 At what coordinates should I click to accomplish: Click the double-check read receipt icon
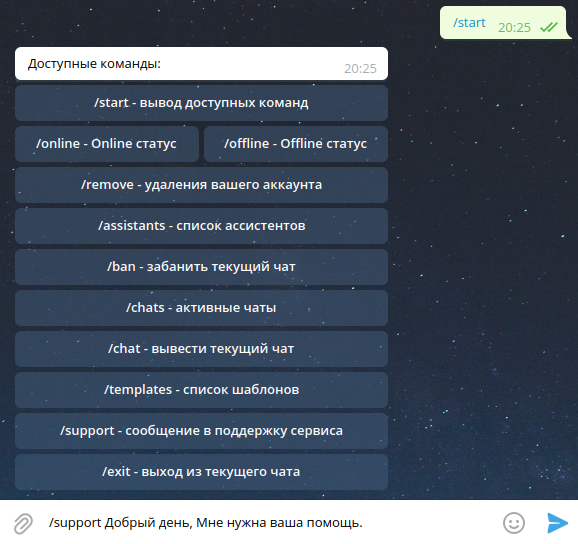click(x=549, y=27)
